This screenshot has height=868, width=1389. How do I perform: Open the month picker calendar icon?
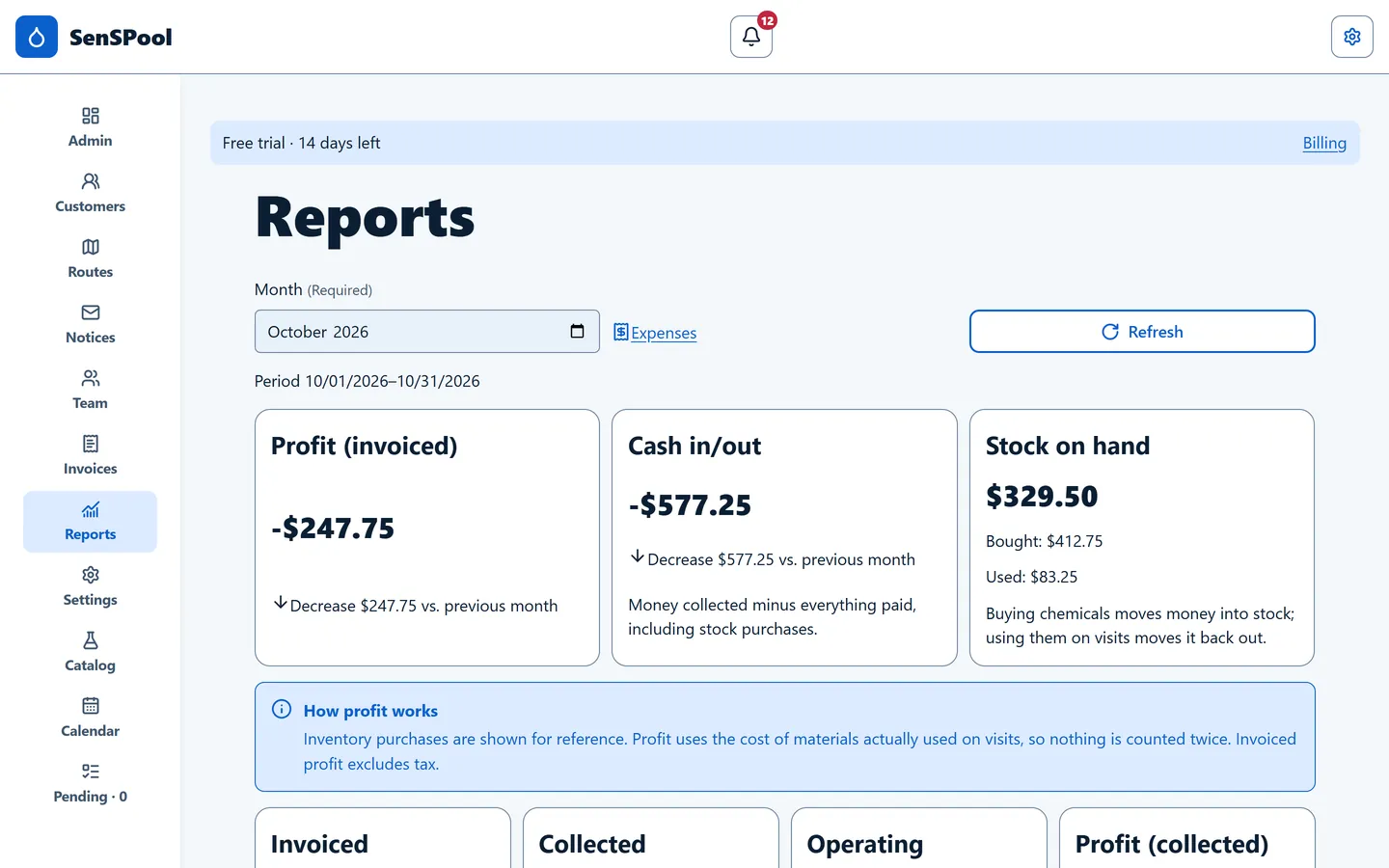(577, 331)
